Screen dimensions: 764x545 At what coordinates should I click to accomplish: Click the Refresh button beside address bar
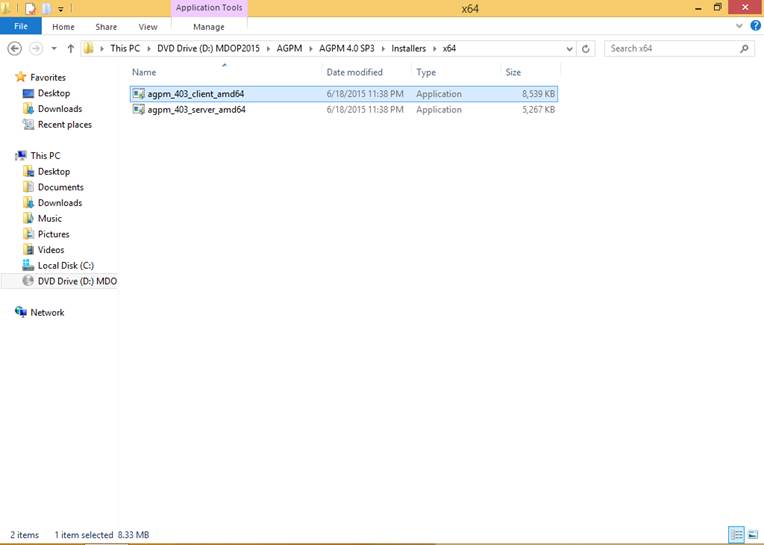pyautogui.click(x=587, y=48)
